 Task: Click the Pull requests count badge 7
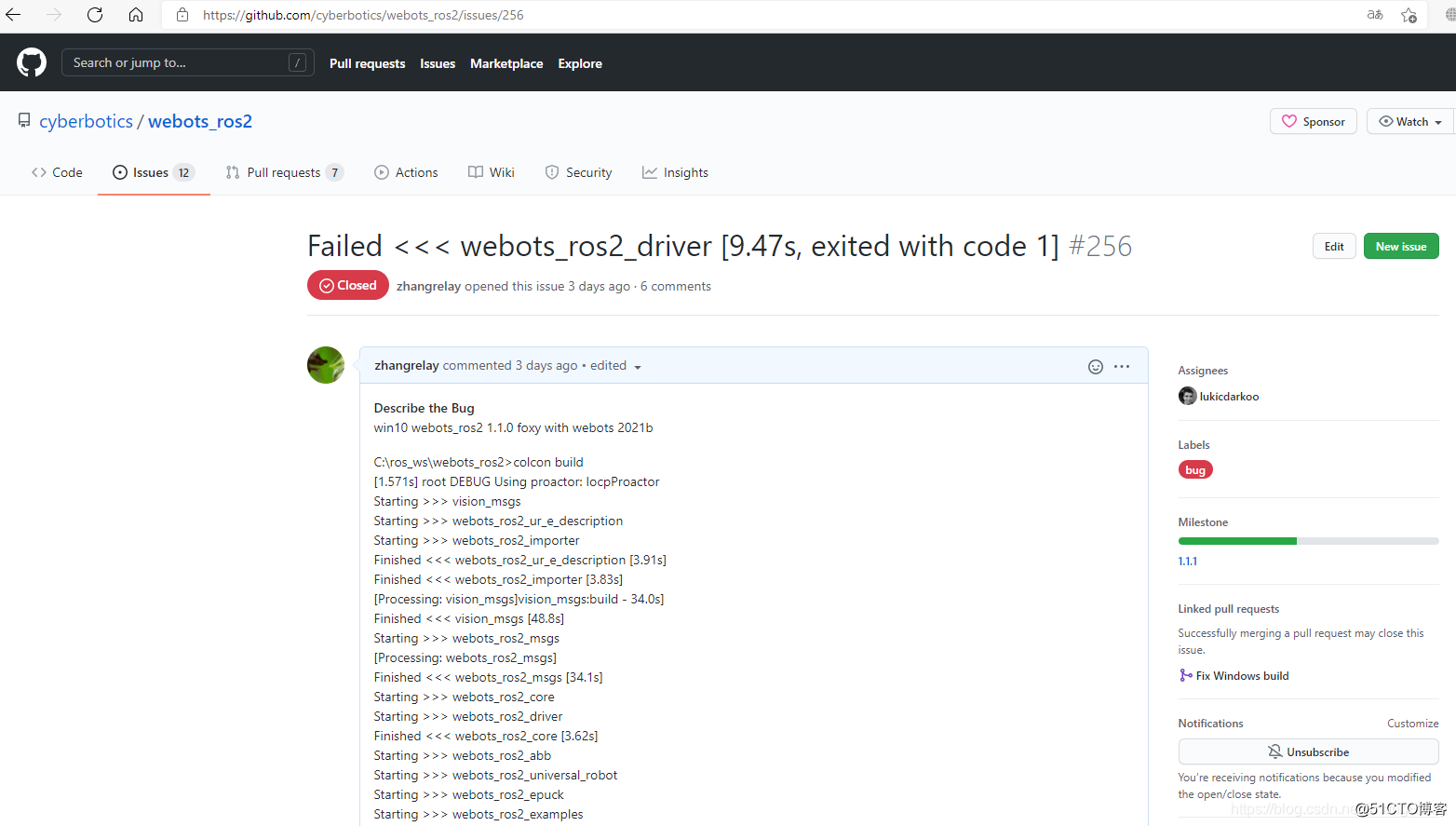[x=334, y=172]
